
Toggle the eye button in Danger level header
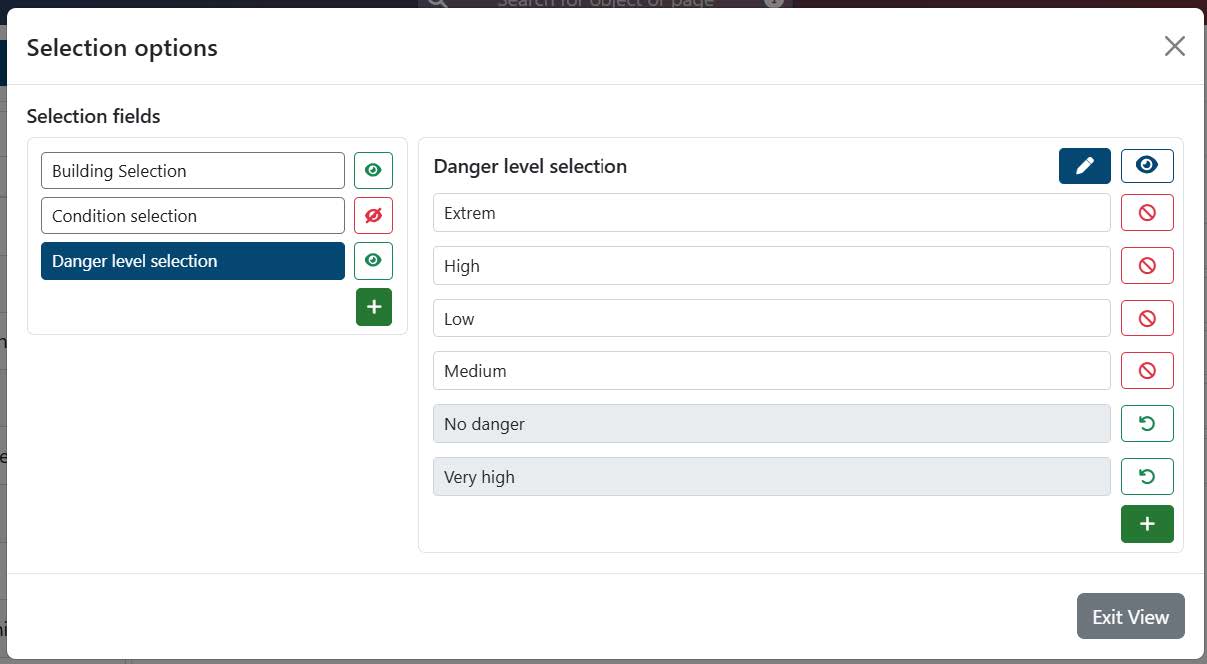1147,166
